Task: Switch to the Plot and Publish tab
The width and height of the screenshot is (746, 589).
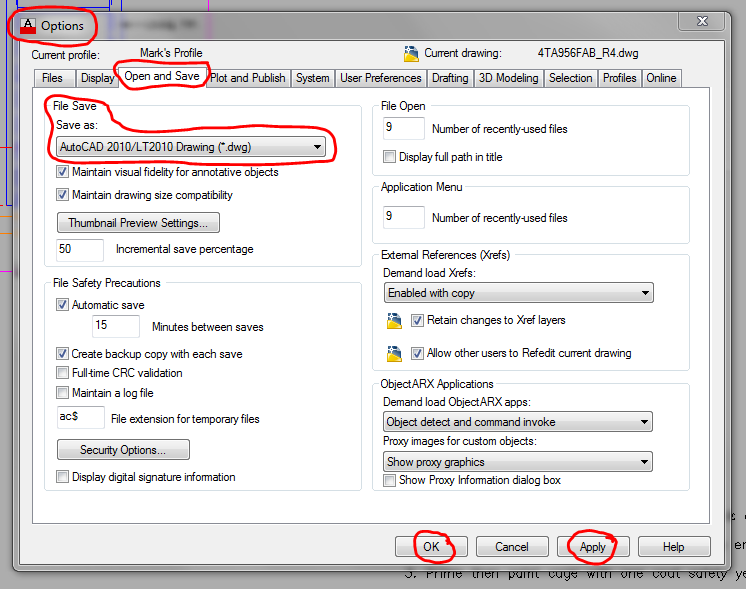Action: (x=248, y=79)
